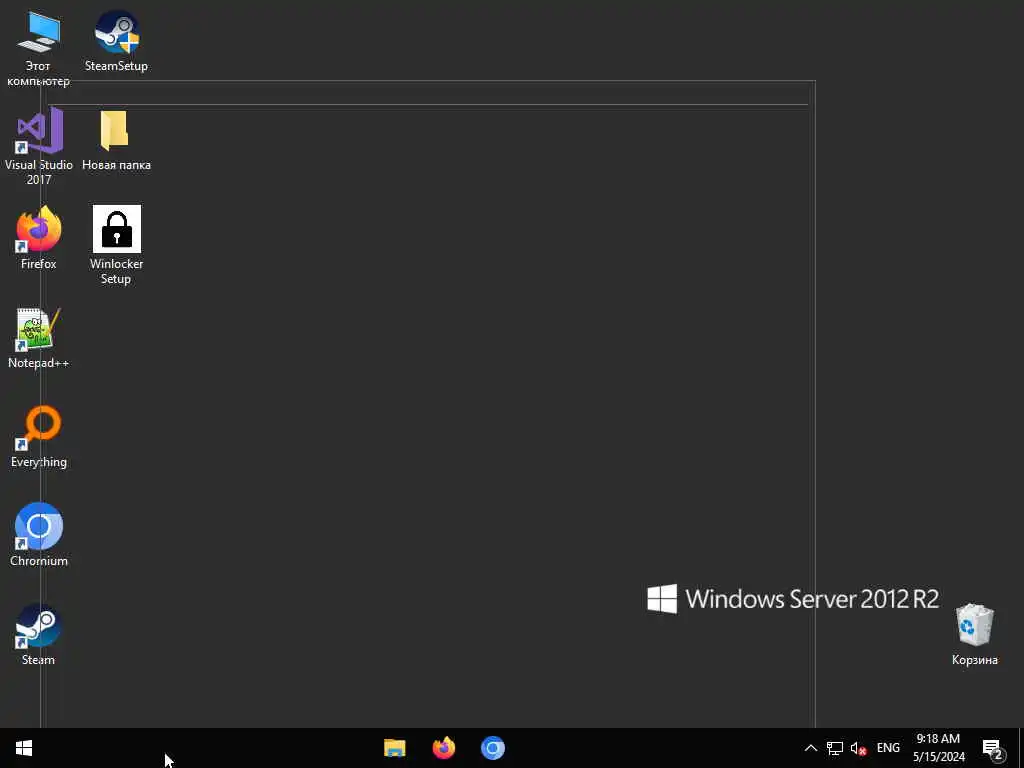Open the network status tray icon
The image size is (1024, 768).
click(x=835, y=748)
